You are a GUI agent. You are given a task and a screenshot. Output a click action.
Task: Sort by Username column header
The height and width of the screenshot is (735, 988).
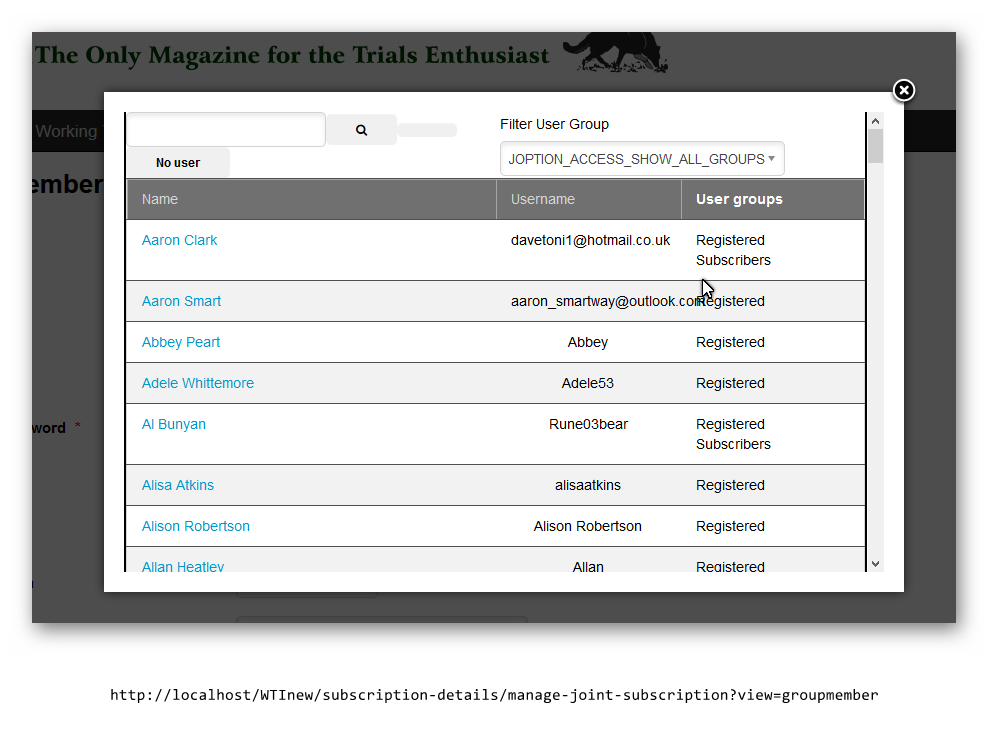(543, 199)
